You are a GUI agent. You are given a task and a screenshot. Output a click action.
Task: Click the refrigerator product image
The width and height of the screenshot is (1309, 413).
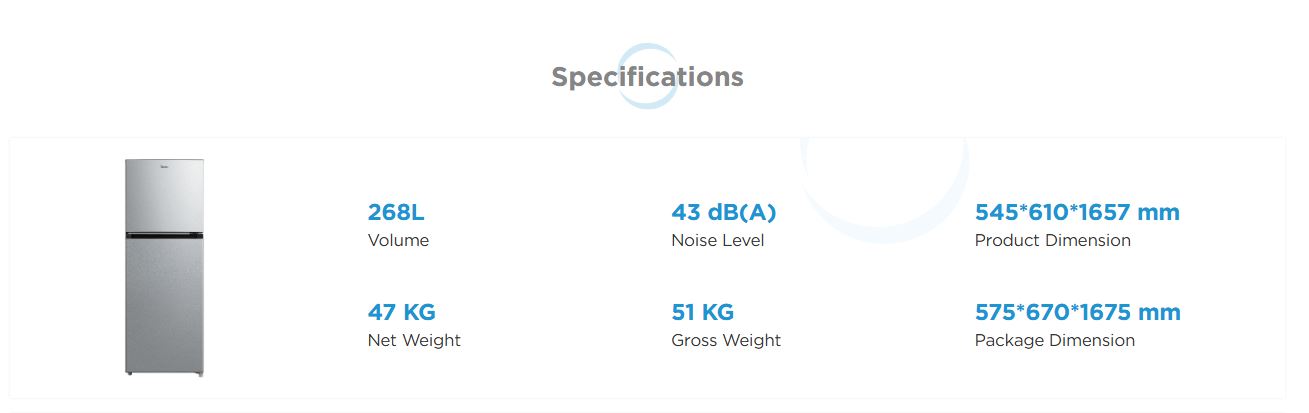pyautogui.click(x=164, y=267)
